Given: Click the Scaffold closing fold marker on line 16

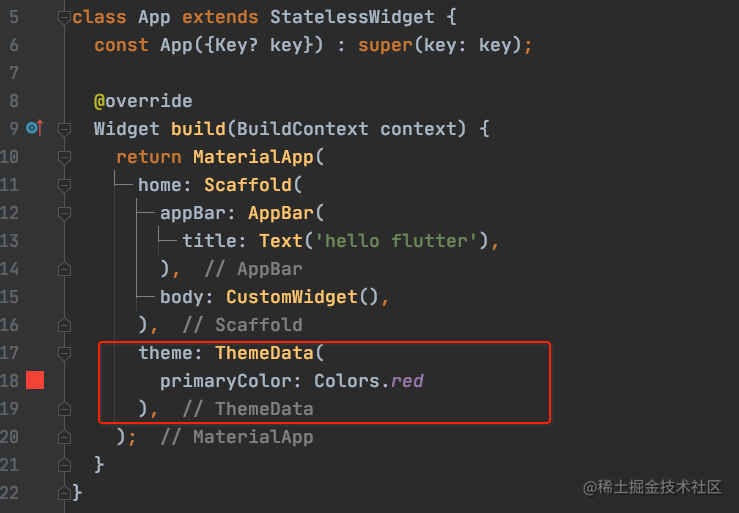Looking at the screenshot, I should tap(64, 325).
